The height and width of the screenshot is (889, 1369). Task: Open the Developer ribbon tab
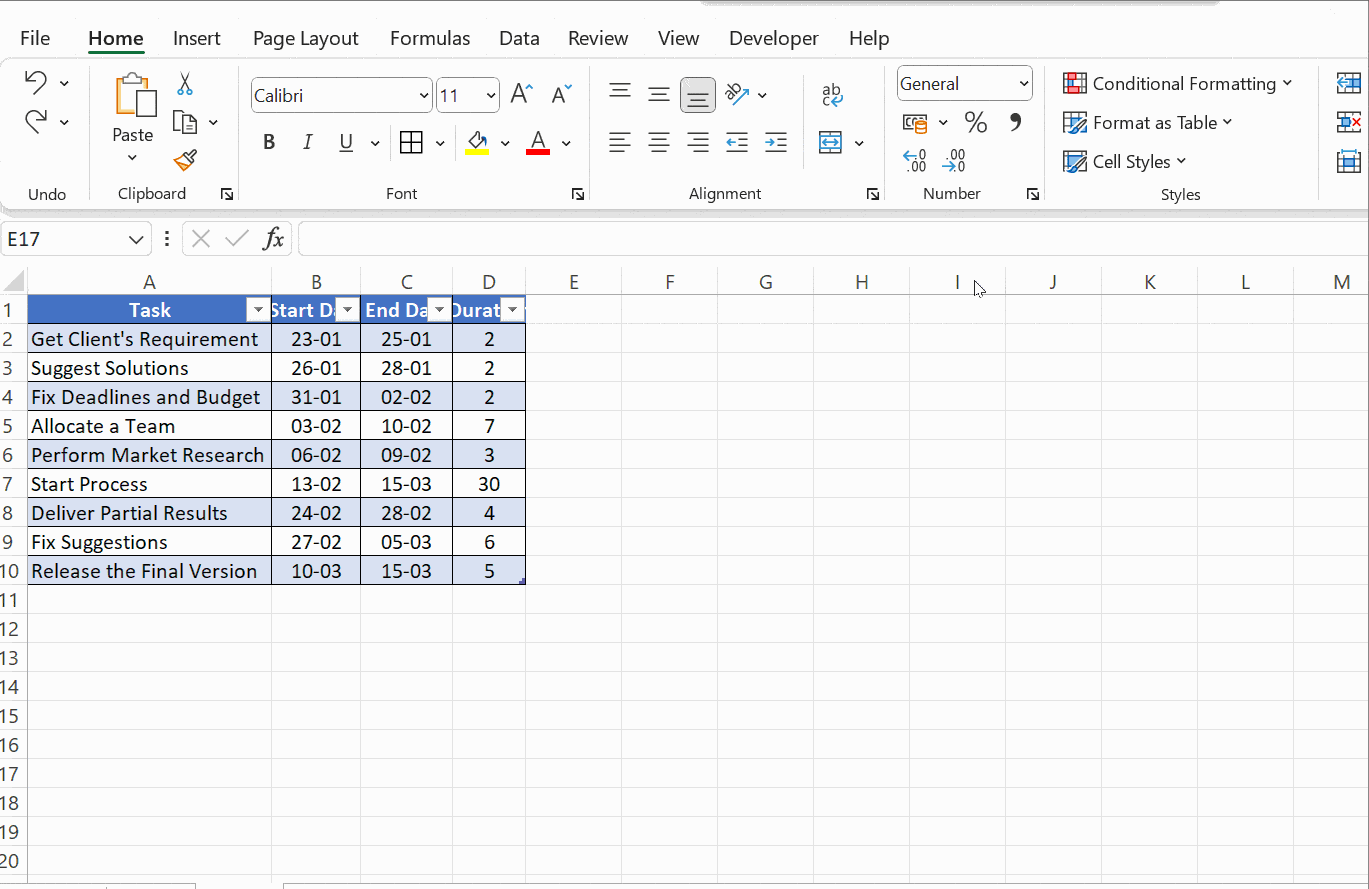[773, 38]
